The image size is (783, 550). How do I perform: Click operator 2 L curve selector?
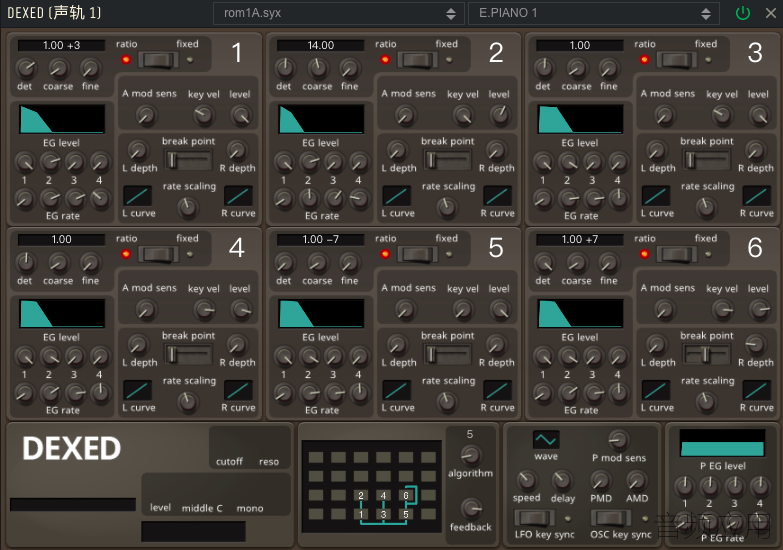(396, 196)
